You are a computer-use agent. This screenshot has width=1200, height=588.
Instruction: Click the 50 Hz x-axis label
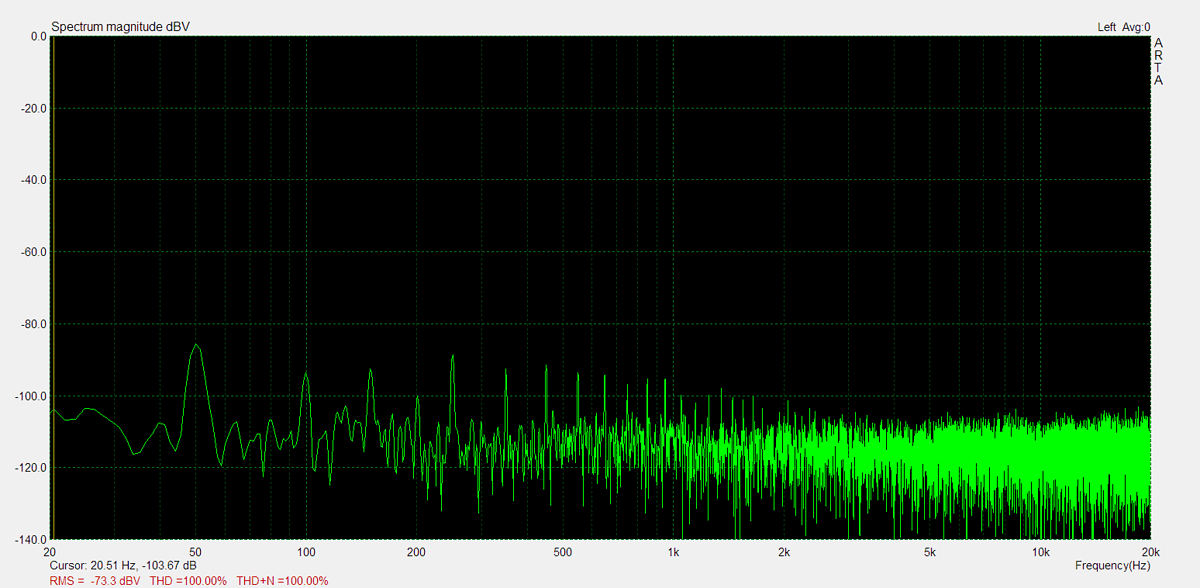[x=196, y=552]
